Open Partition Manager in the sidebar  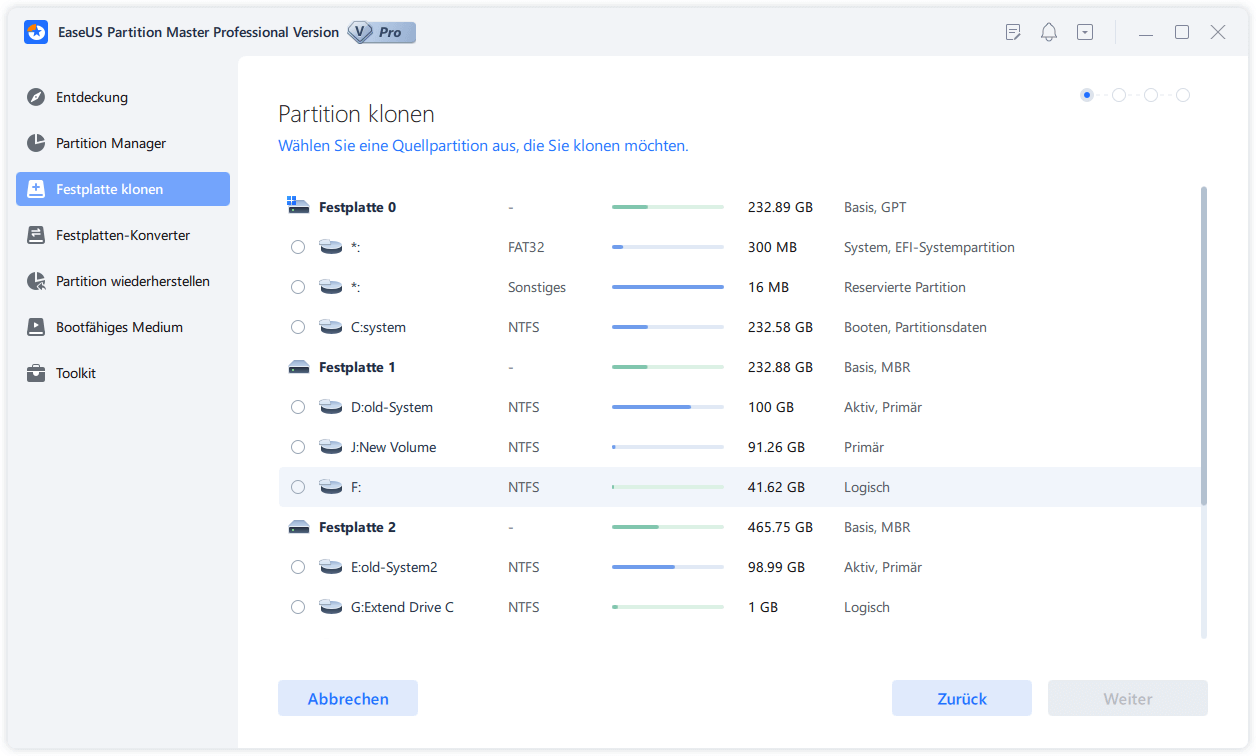tap(123, 143)
